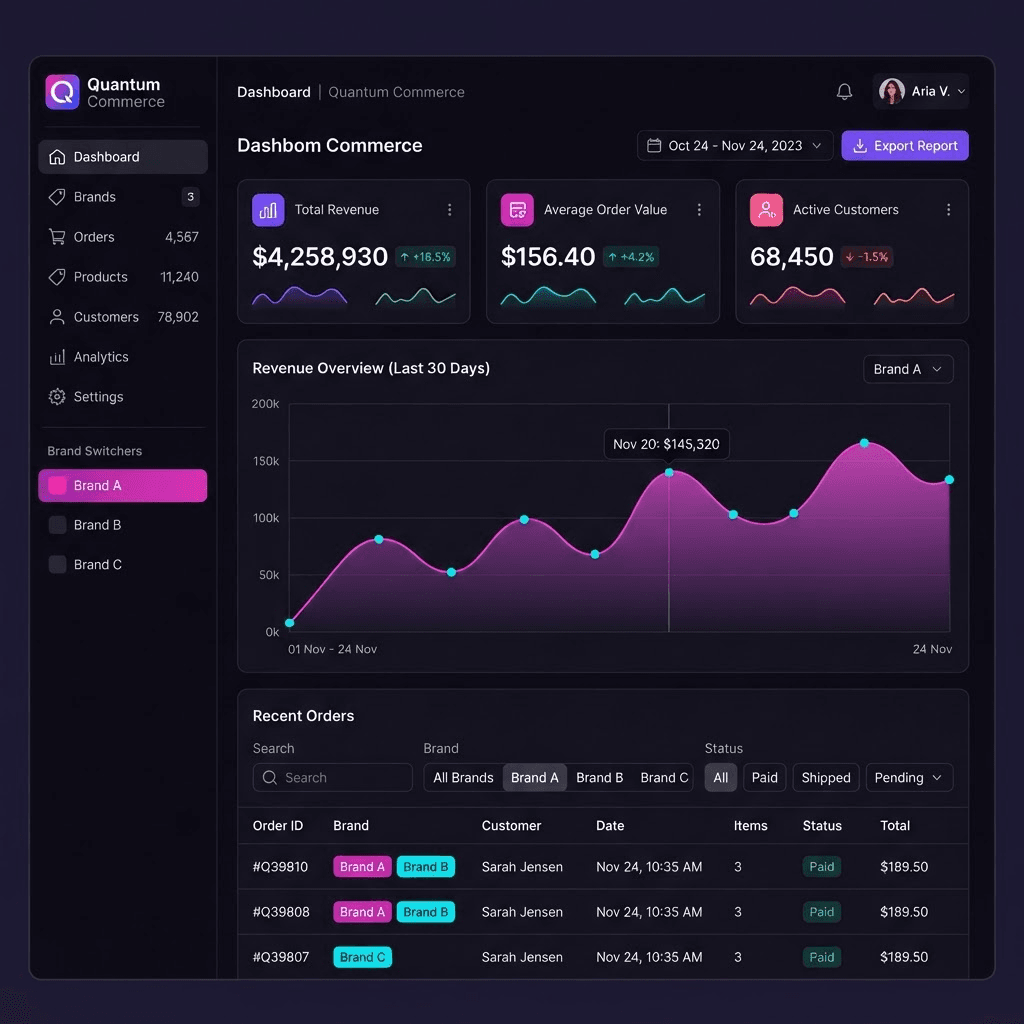This screenshot has width=1024, height=1024.
Task: Click the Paid status badge for #Q39810
Action: pos(822,867)
